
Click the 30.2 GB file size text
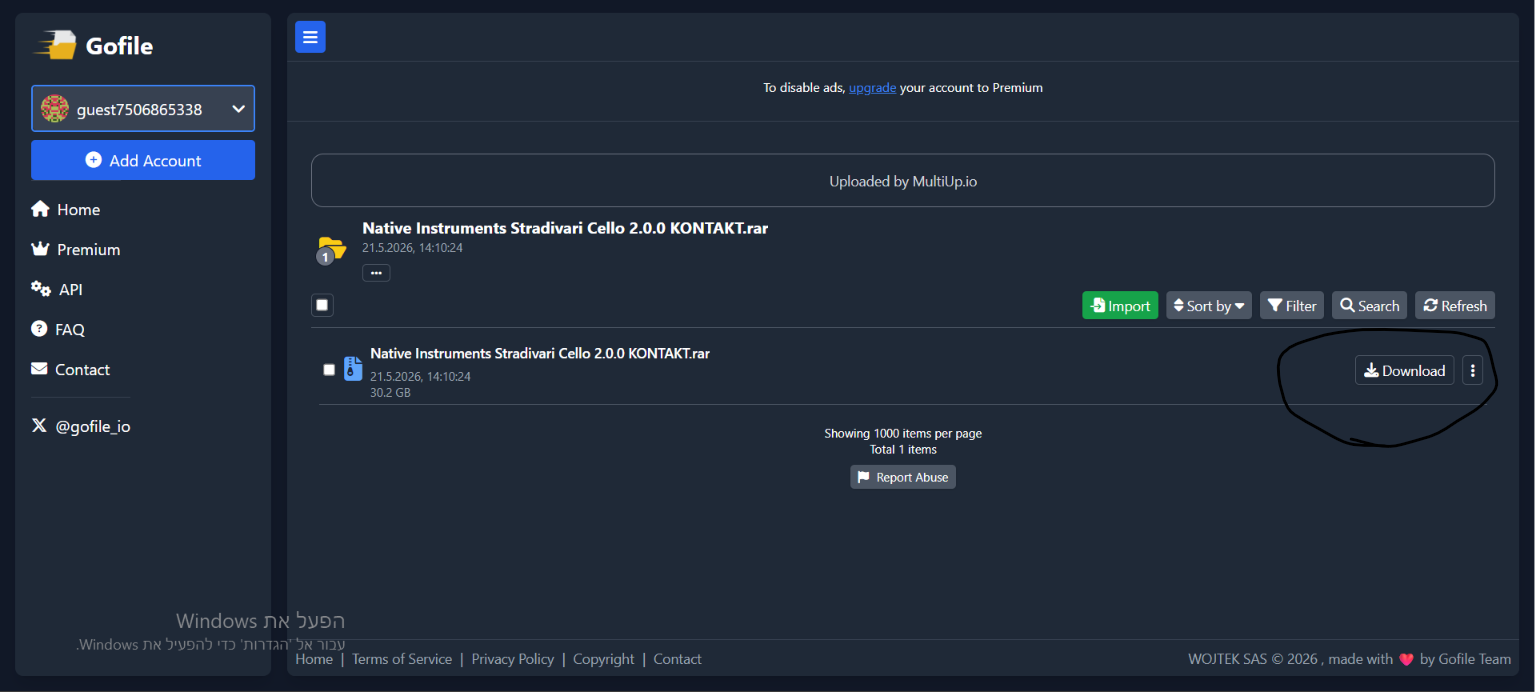390,393
